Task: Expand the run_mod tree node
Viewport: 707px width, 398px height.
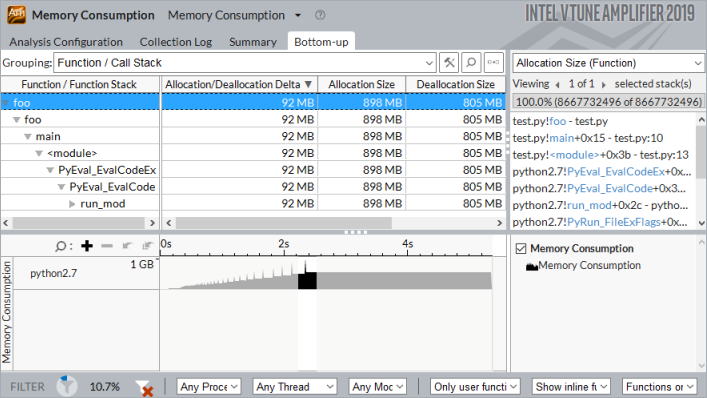Action: pos(72,204)
